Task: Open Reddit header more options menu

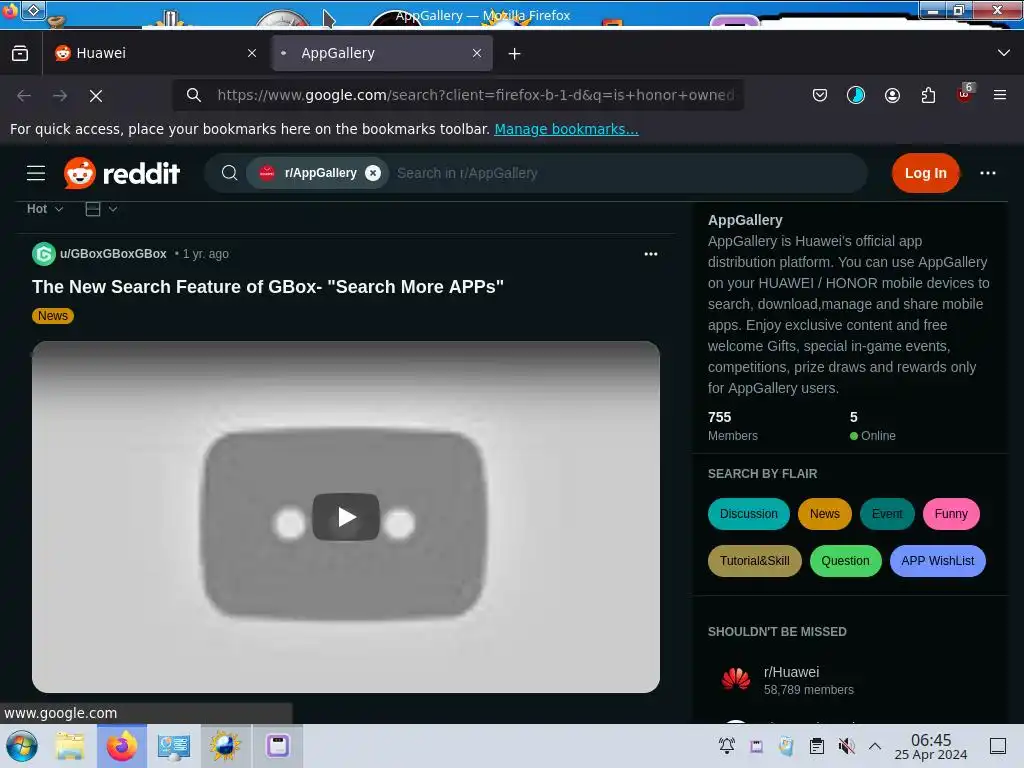Action: pos(987,173)
